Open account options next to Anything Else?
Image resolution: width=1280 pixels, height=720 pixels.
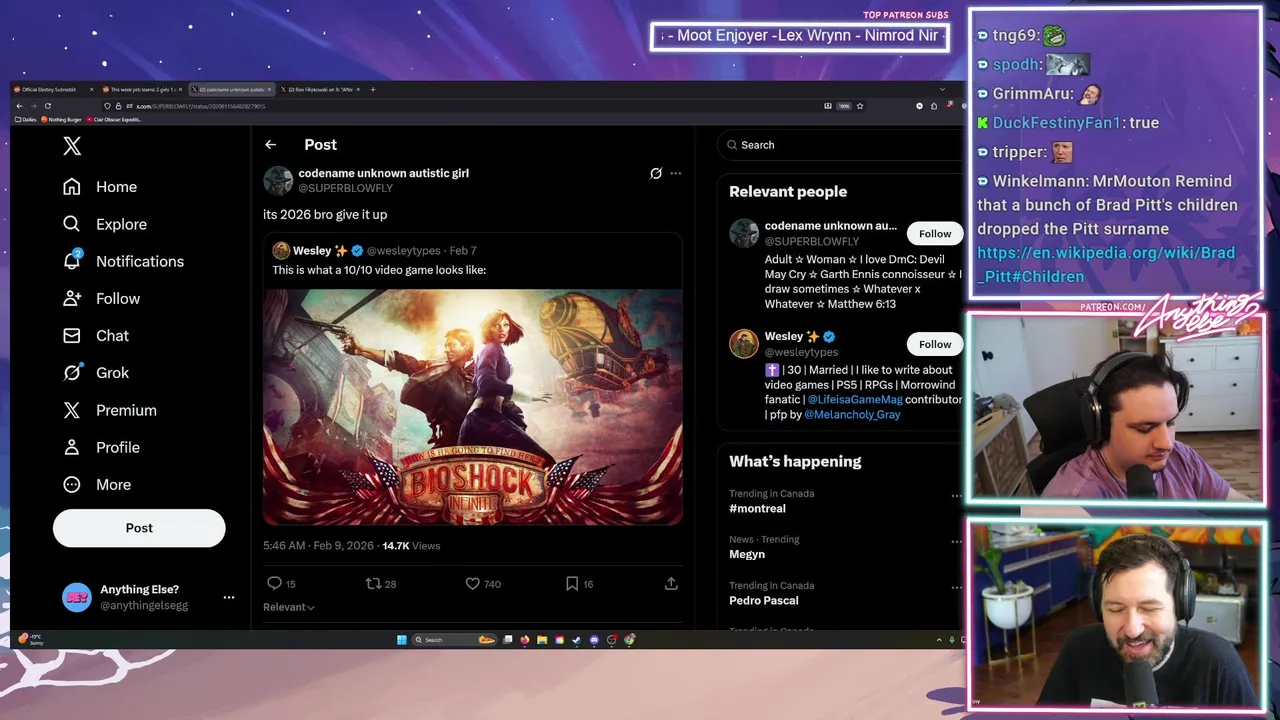229,597
